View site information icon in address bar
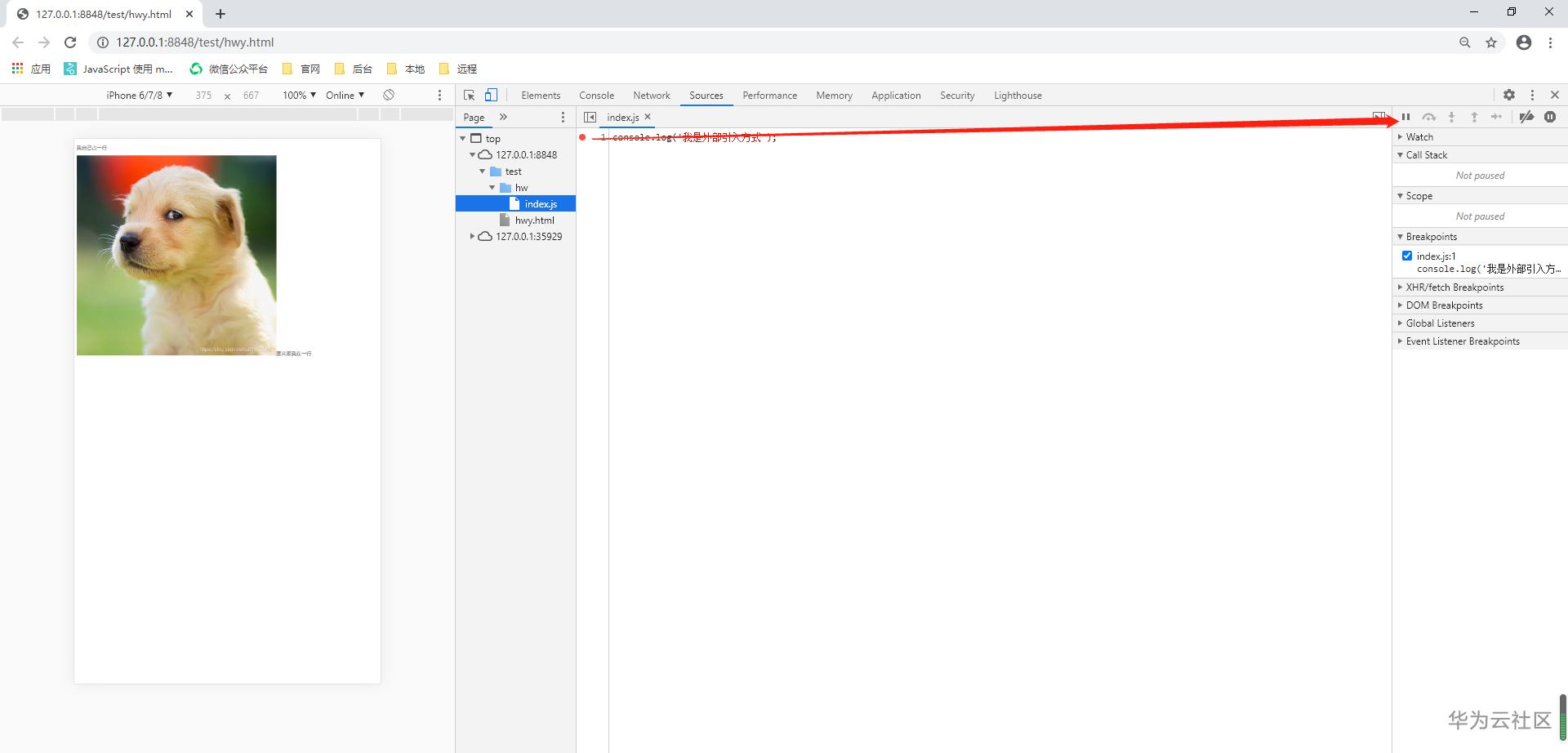The width and height of the screenshot is (1568, 753). tap(103, 42)
